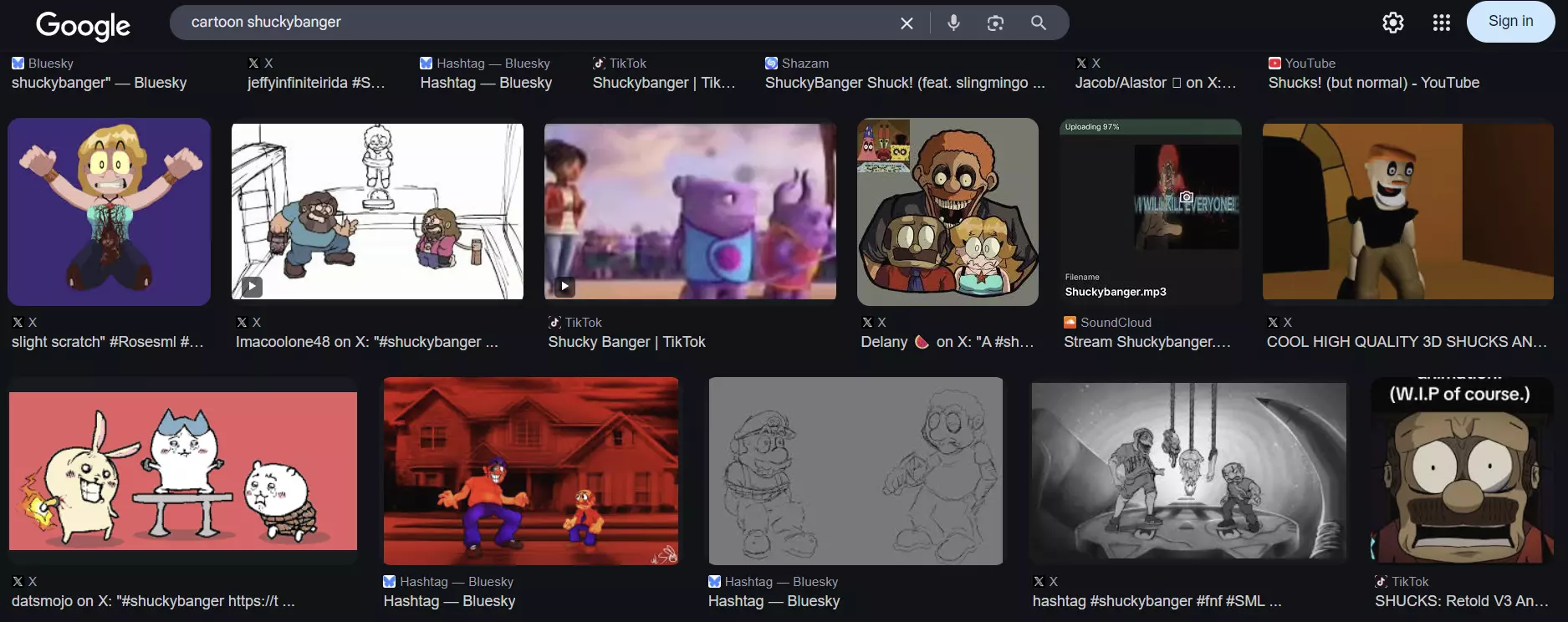Edit the 'cartoon shuckybanger' search field
This screenshot has height=622, width=1568.
coord(535,23)
